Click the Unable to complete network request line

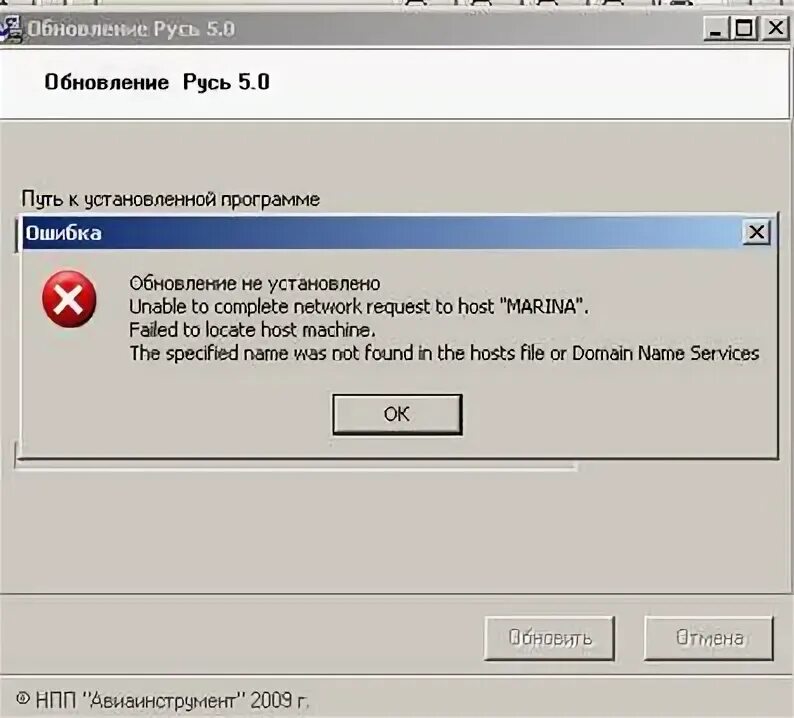point(359,307)
